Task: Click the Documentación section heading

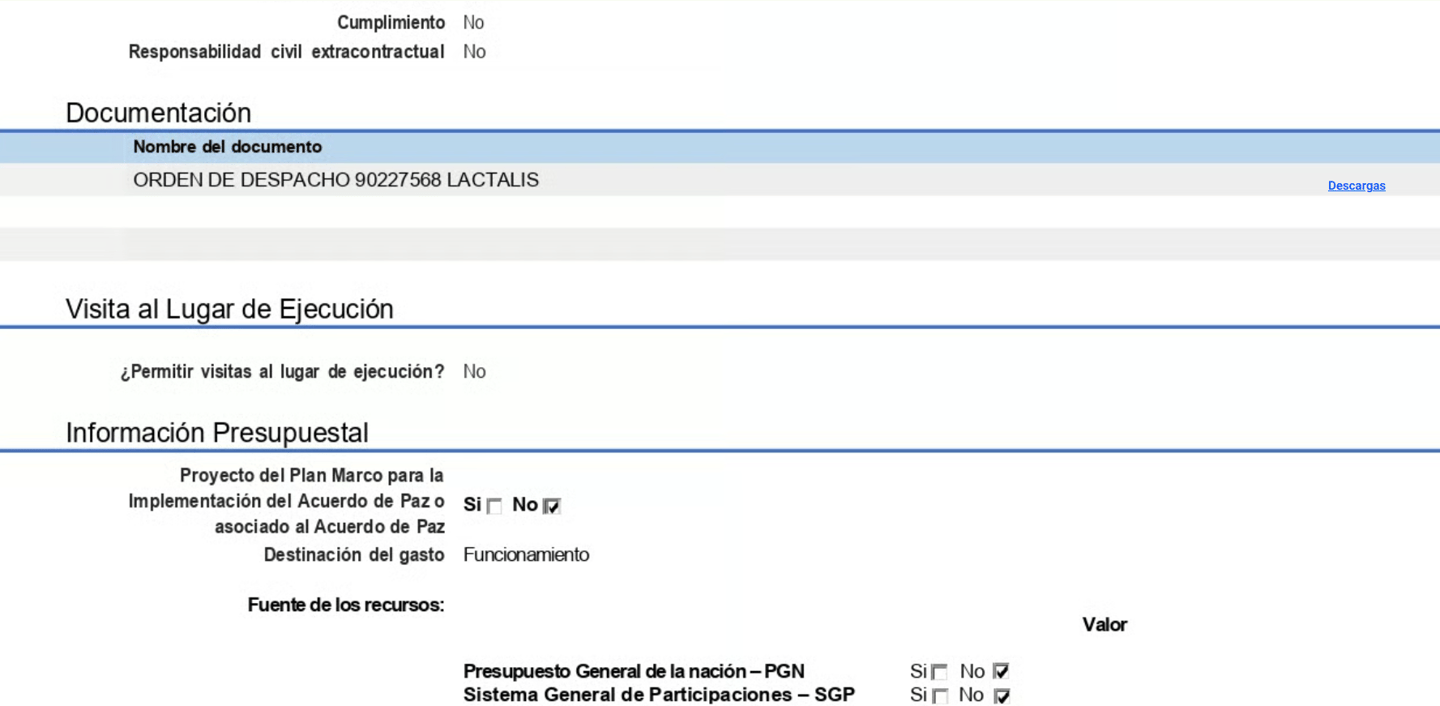Action: [x=158, y=112]
